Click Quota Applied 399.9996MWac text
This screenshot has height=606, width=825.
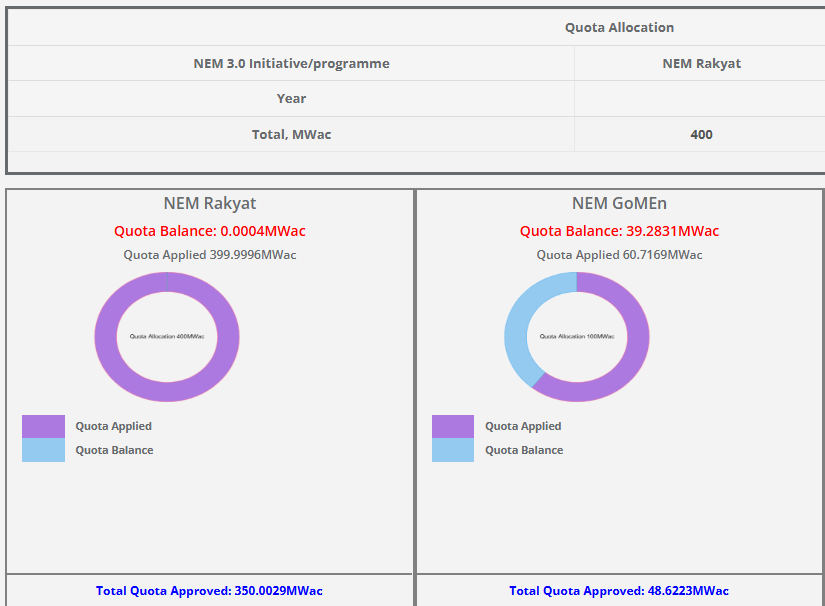210,255
